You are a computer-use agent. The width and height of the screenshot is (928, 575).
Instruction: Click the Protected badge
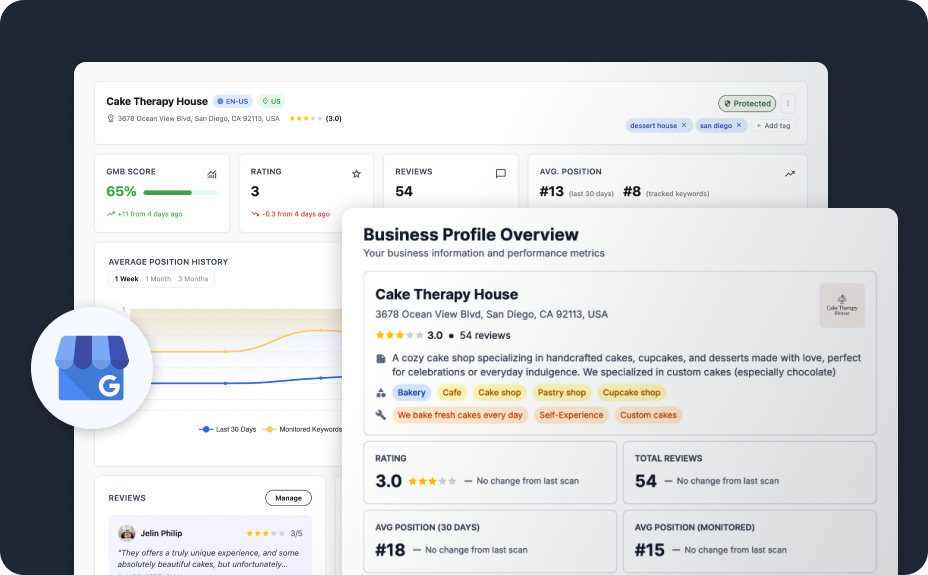747,104
